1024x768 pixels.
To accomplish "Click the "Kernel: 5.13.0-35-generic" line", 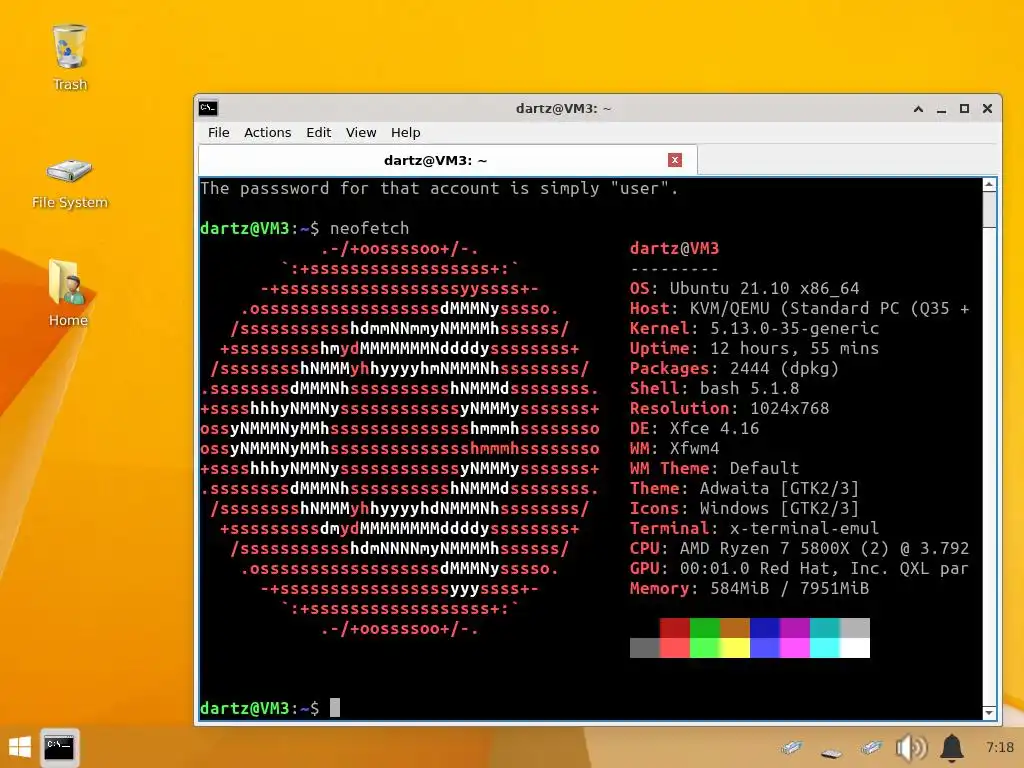I will pos(754,328).
